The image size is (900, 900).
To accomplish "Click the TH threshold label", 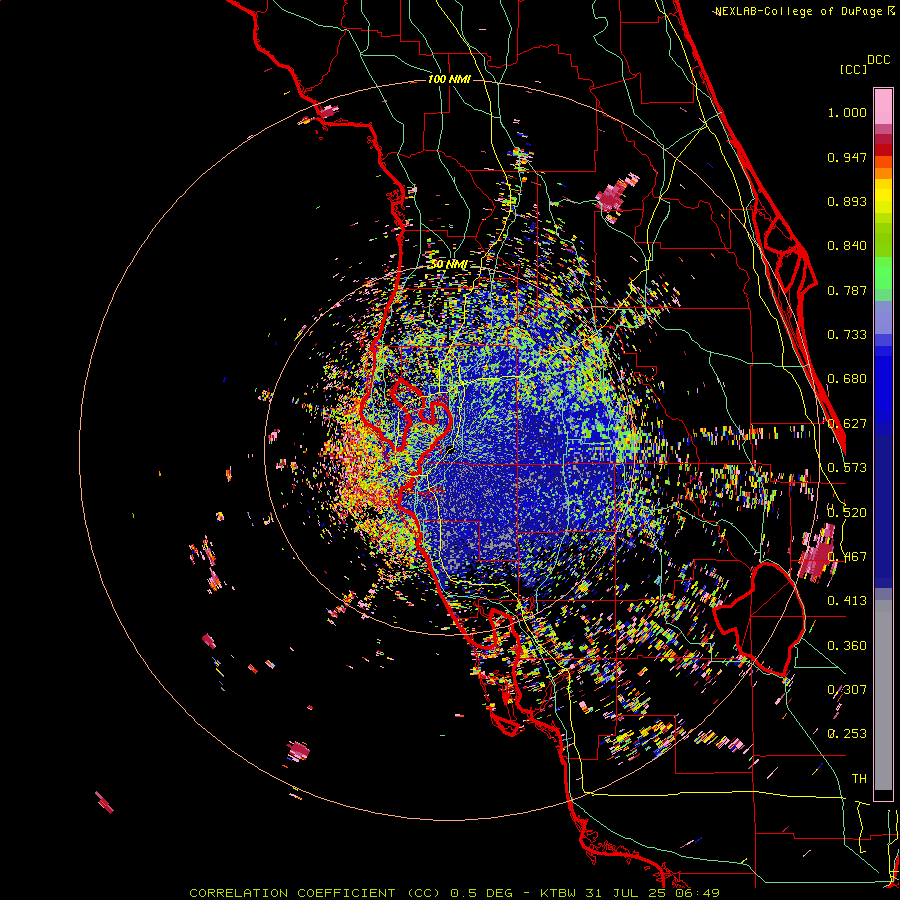I will pos(859,779).
